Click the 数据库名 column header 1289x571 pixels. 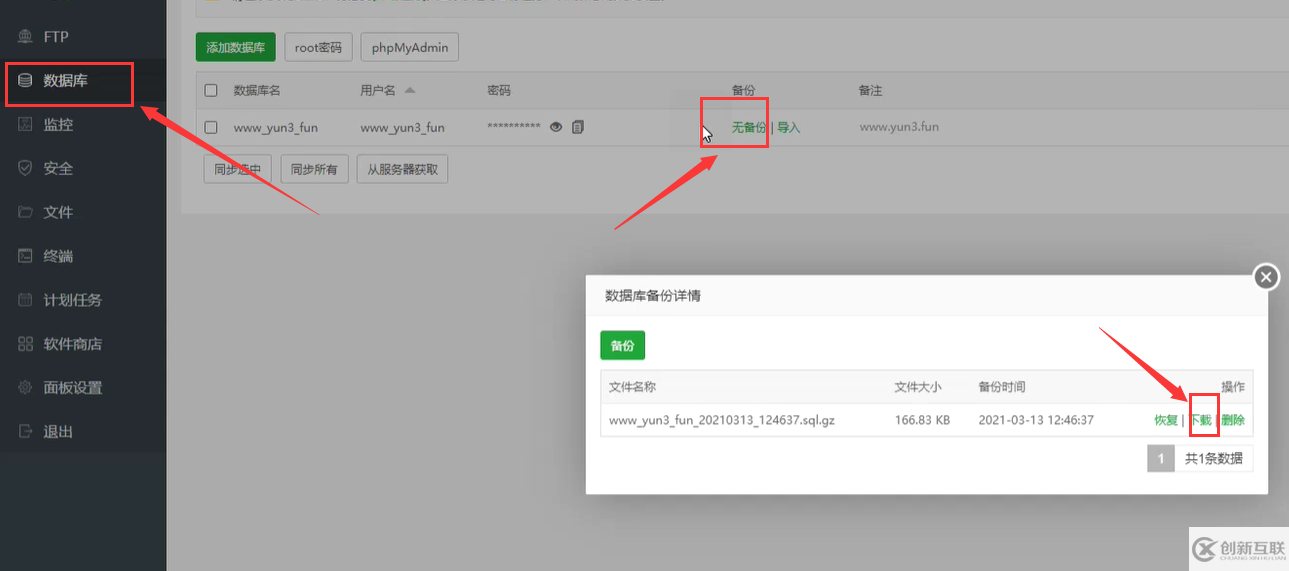(x=257, y=91)
